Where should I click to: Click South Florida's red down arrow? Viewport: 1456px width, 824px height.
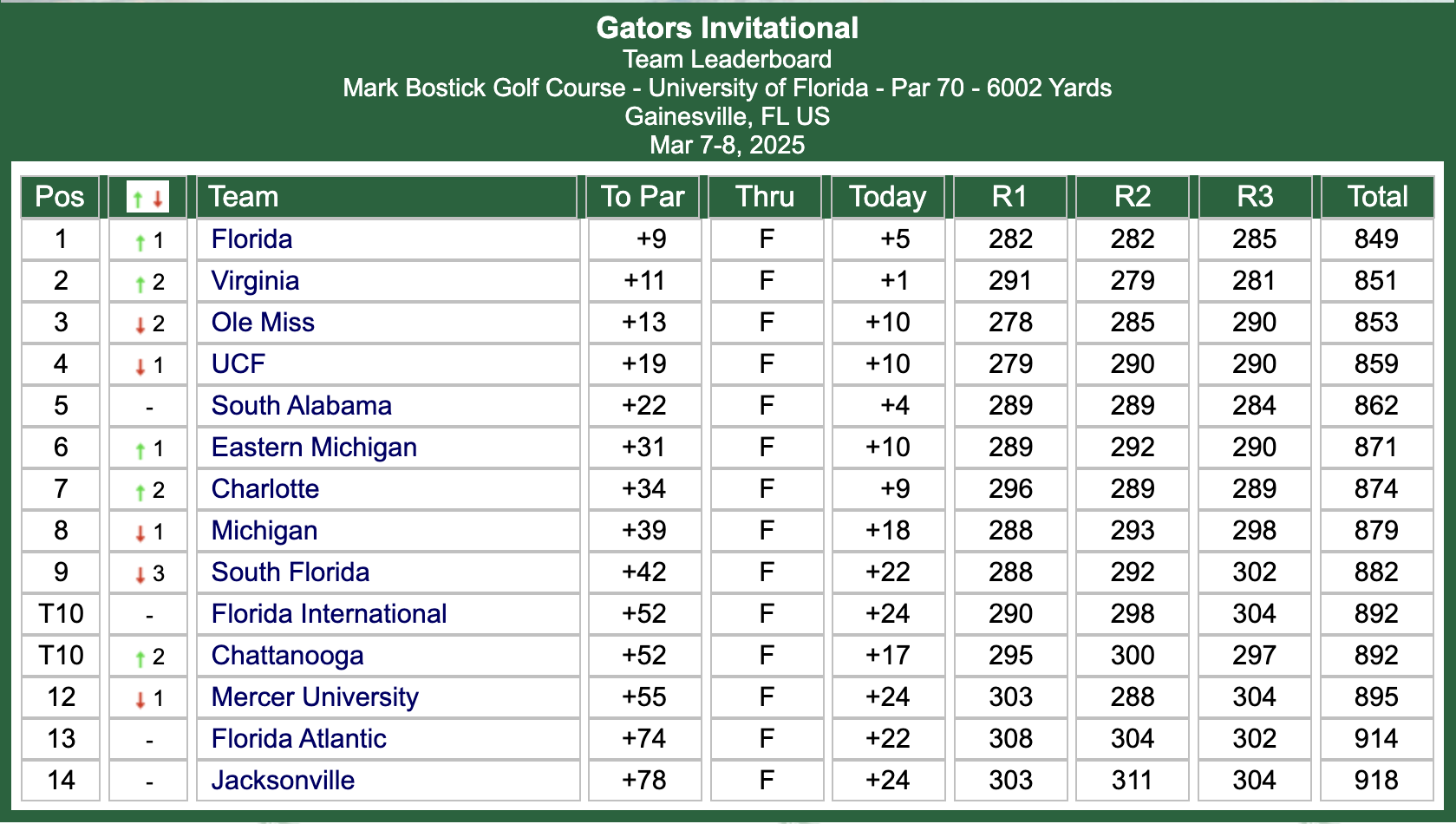[140, 575]
